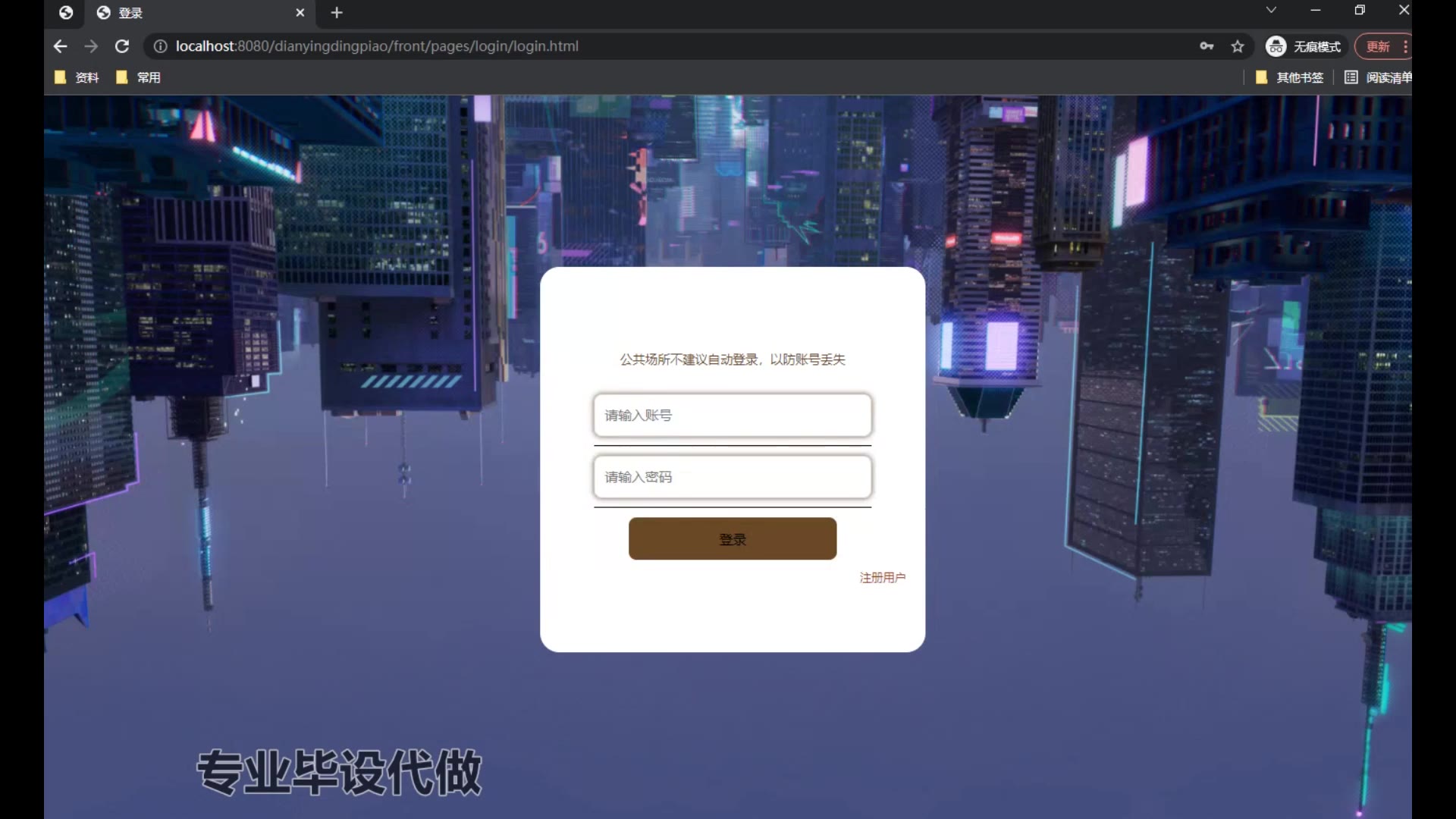Click the 请输入账号 account field
The width and height of the screenshot is (1456, 819).
click(733, 415)
